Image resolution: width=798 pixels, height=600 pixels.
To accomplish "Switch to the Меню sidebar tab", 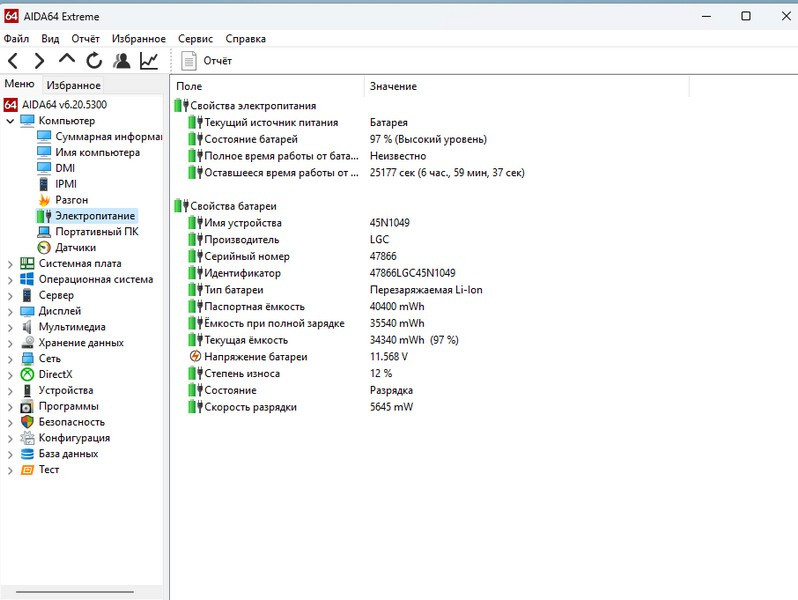I will coord(19,84).
